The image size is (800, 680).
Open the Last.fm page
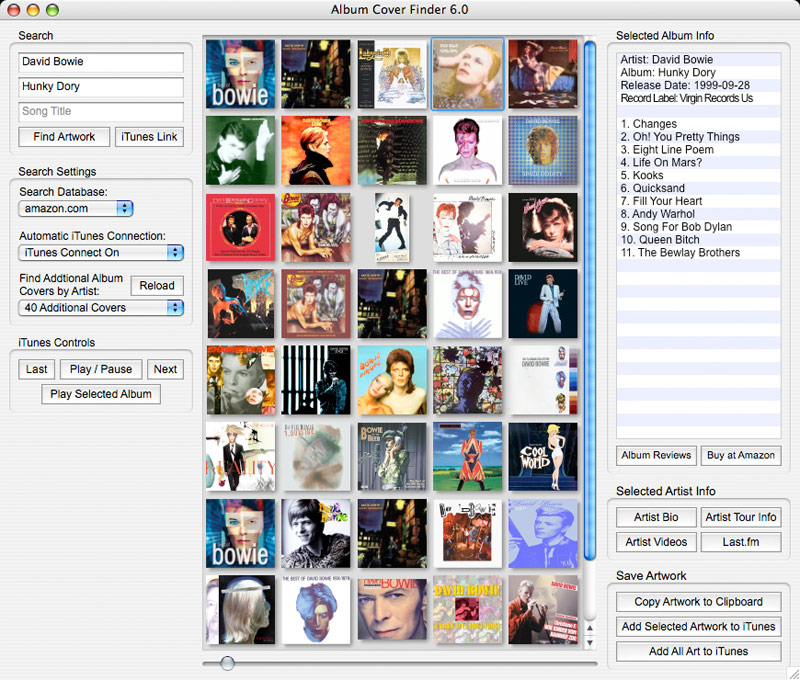(x=741, y=542)
